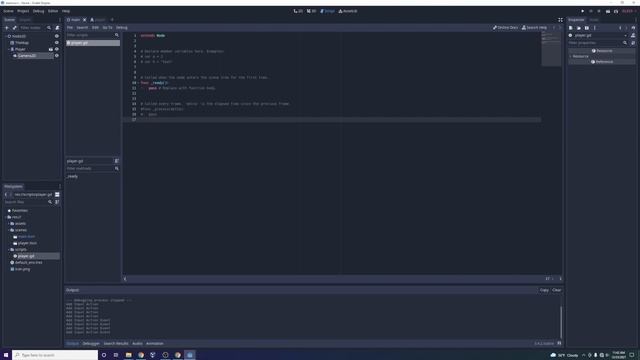
Task: Open Inspector object history list
Action: point(633,28)
